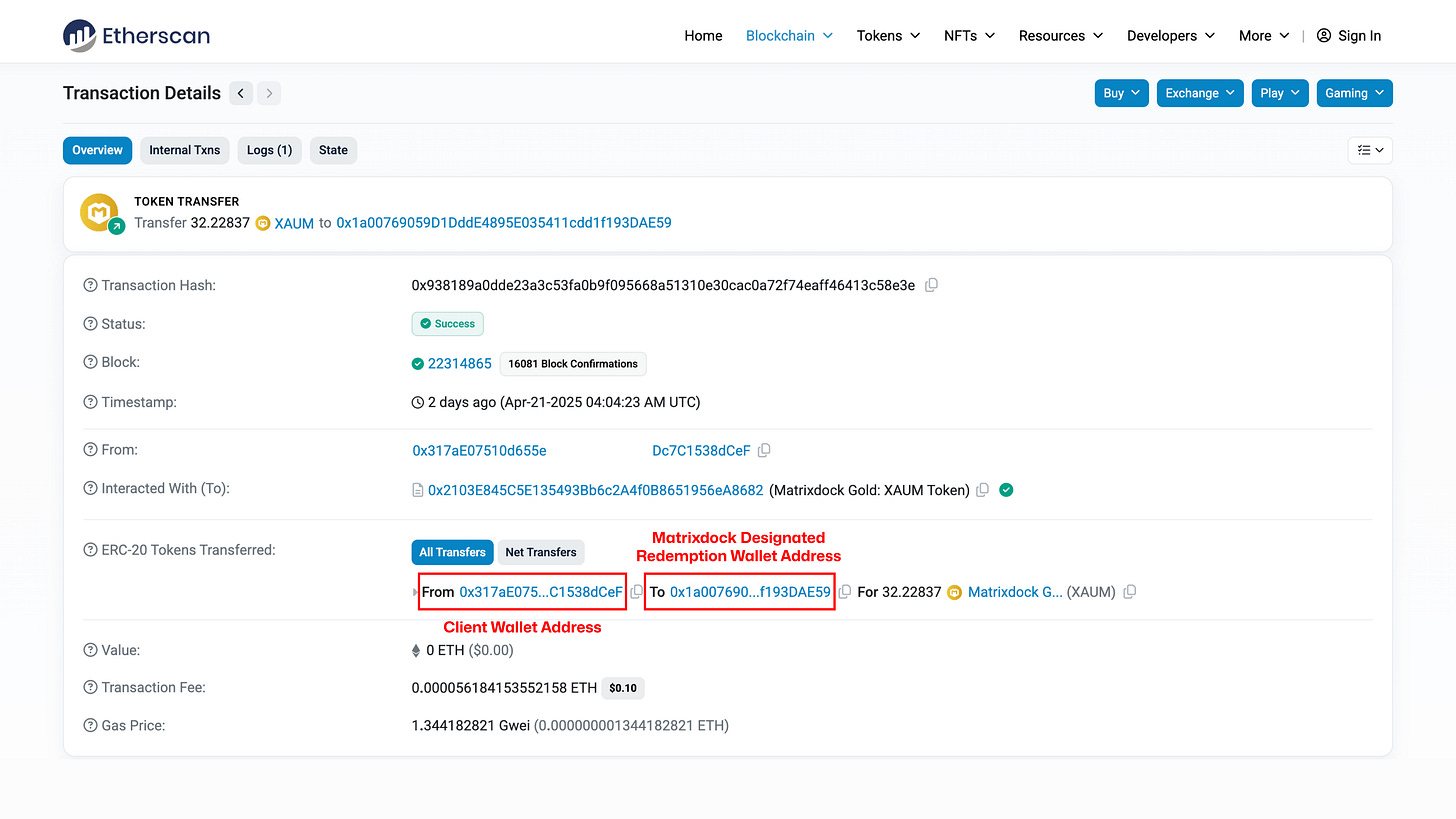Select the Net Transfers toggle

[x=541, y=552]
